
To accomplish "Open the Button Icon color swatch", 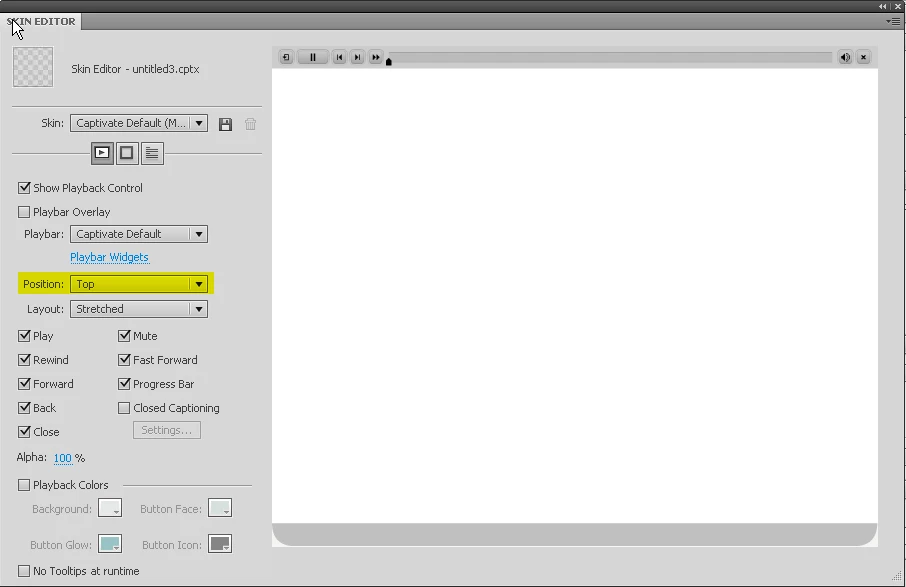I will (x=220, y=544).
